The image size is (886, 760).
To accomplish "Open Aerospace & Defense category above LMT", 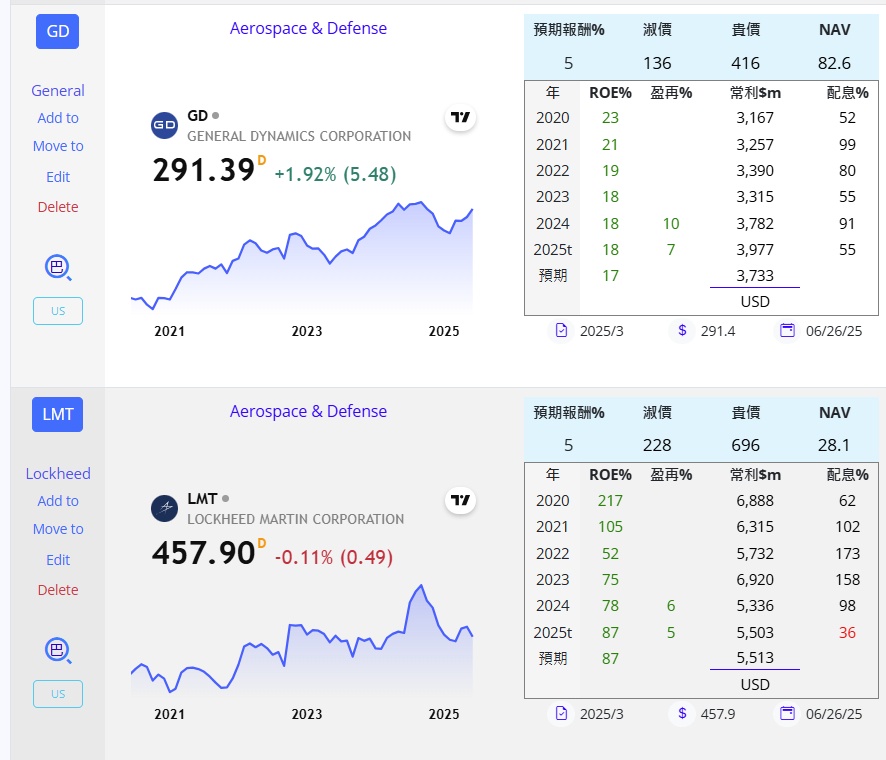I will 308,411.
